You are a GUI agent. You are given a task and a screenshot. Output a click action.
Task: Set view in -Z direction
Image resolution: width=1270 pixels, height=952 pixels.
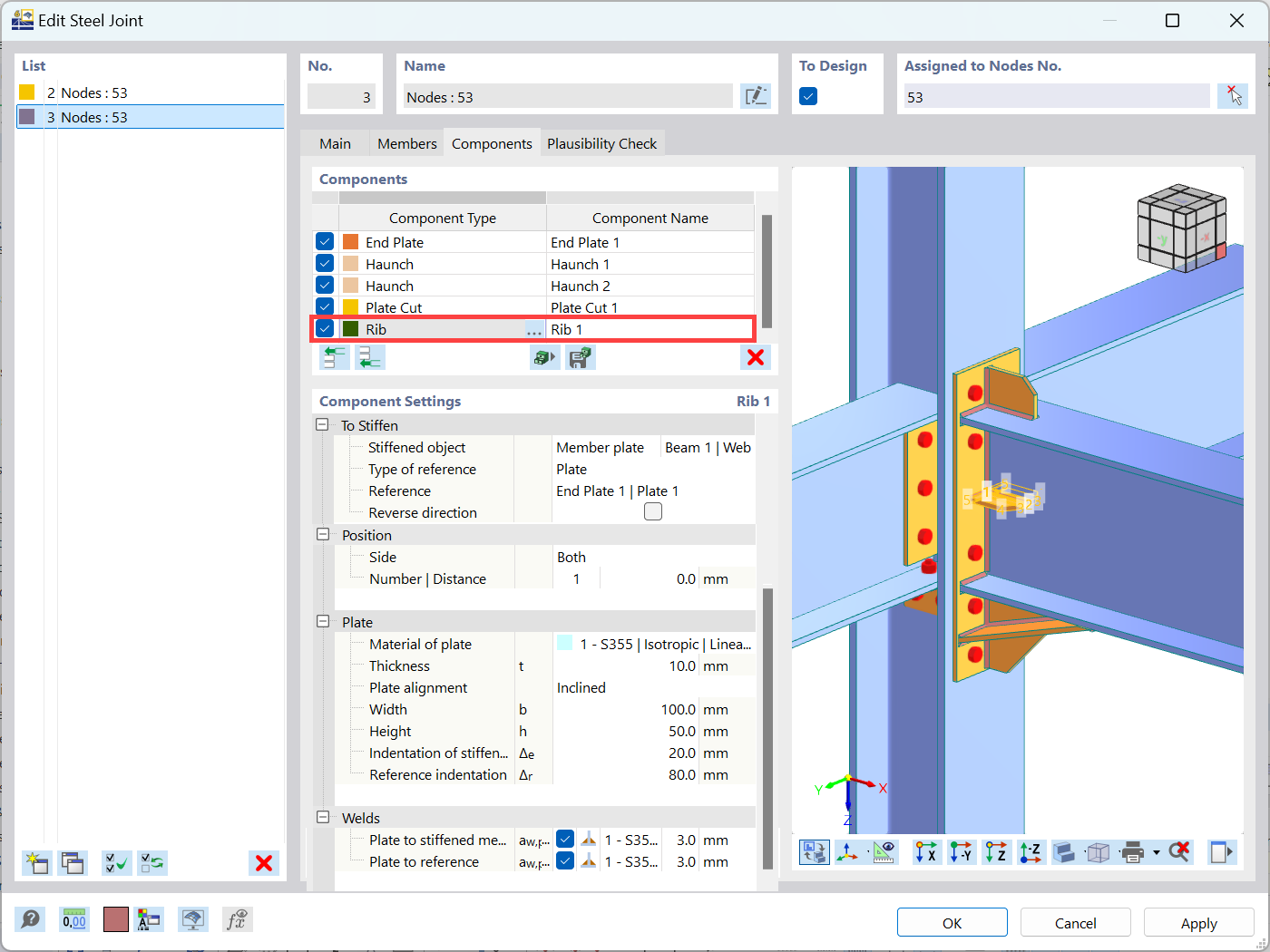click(x=1031, y=852)
